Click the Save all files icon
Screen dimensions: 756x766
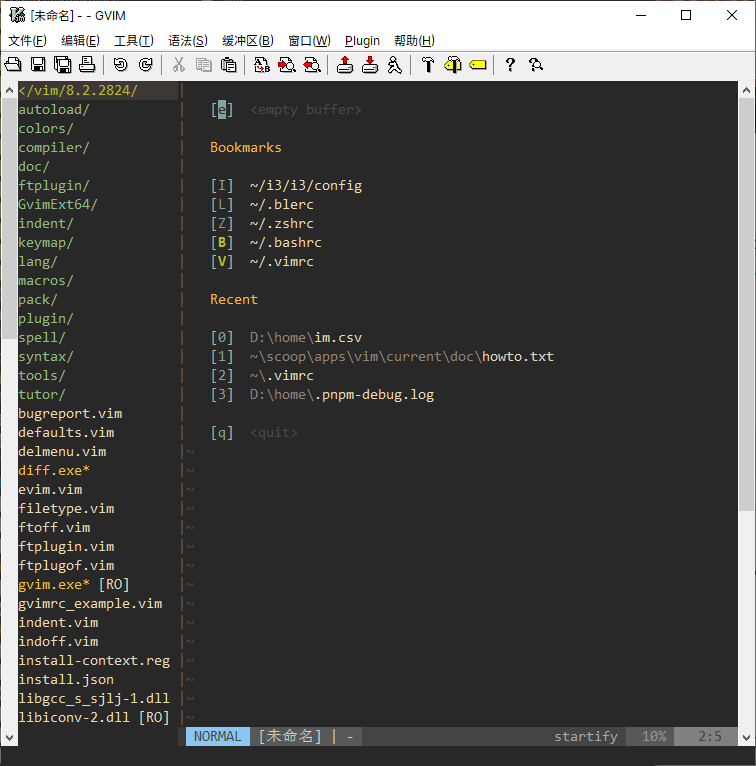[x=63, y=64]
